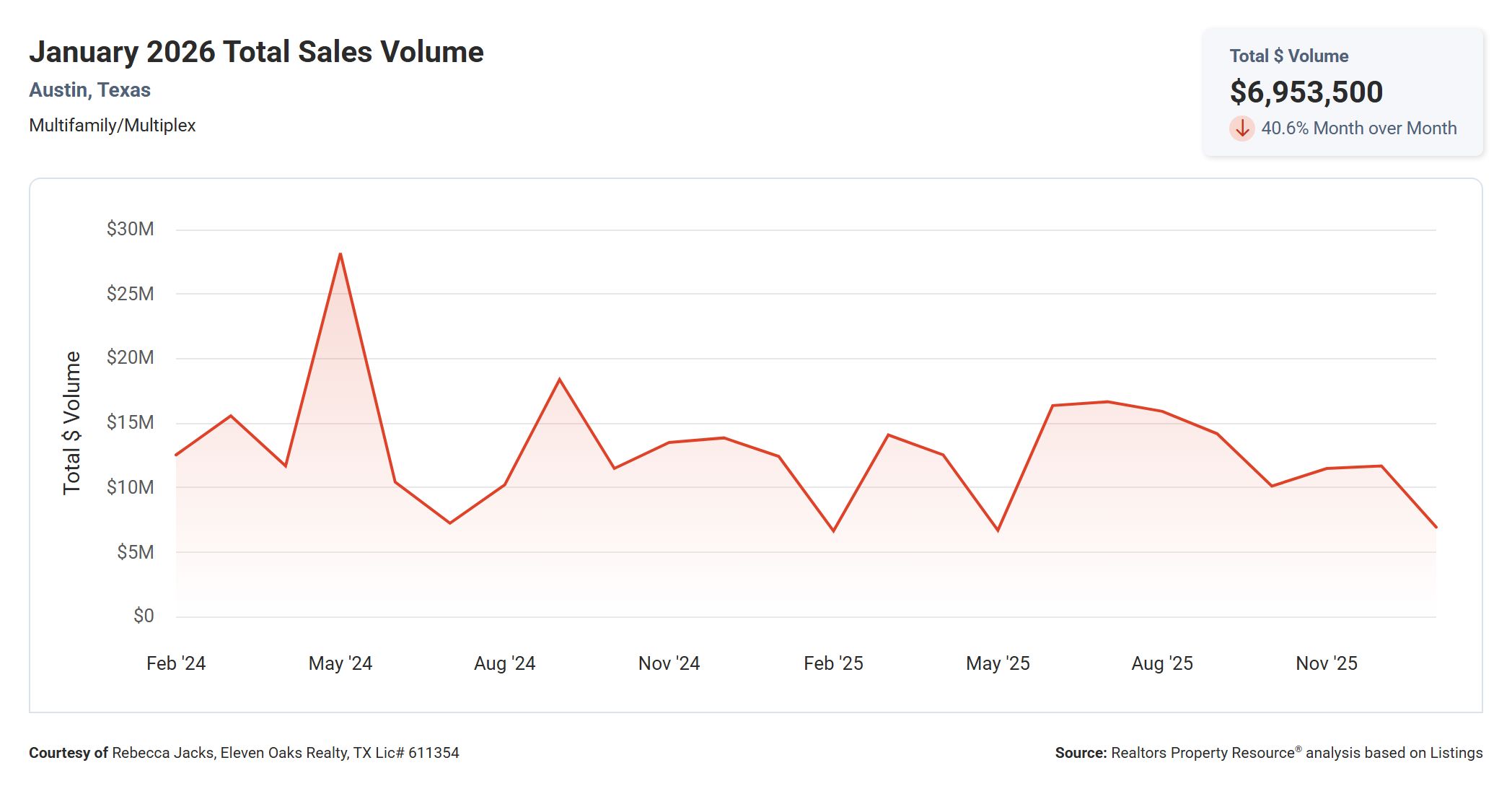Click the 'Total $ Volume' card title
The image size is (1512, 794).
[x=1288, y=56]
